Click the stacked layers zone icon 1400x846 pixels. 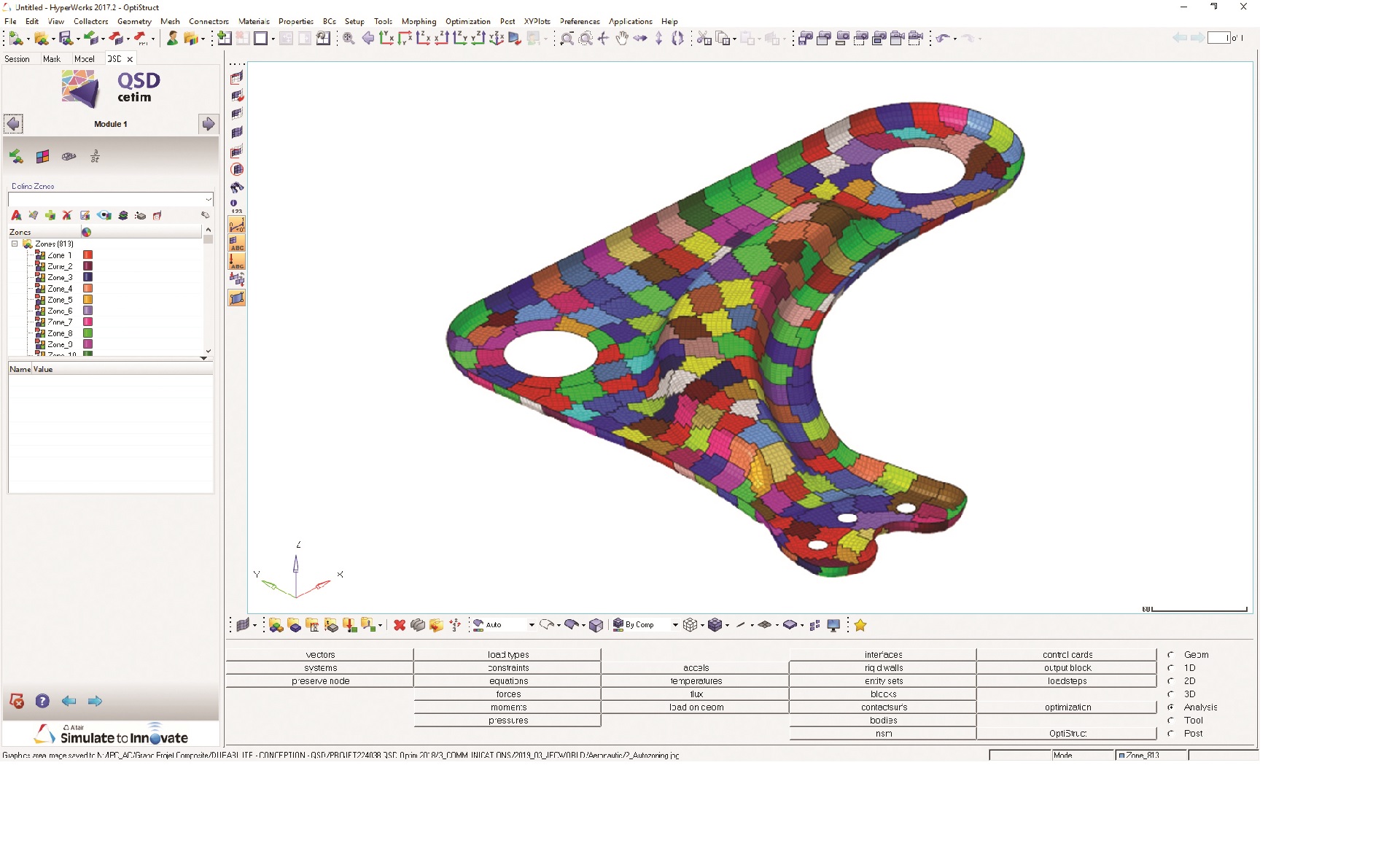click(x=123, y=215)
